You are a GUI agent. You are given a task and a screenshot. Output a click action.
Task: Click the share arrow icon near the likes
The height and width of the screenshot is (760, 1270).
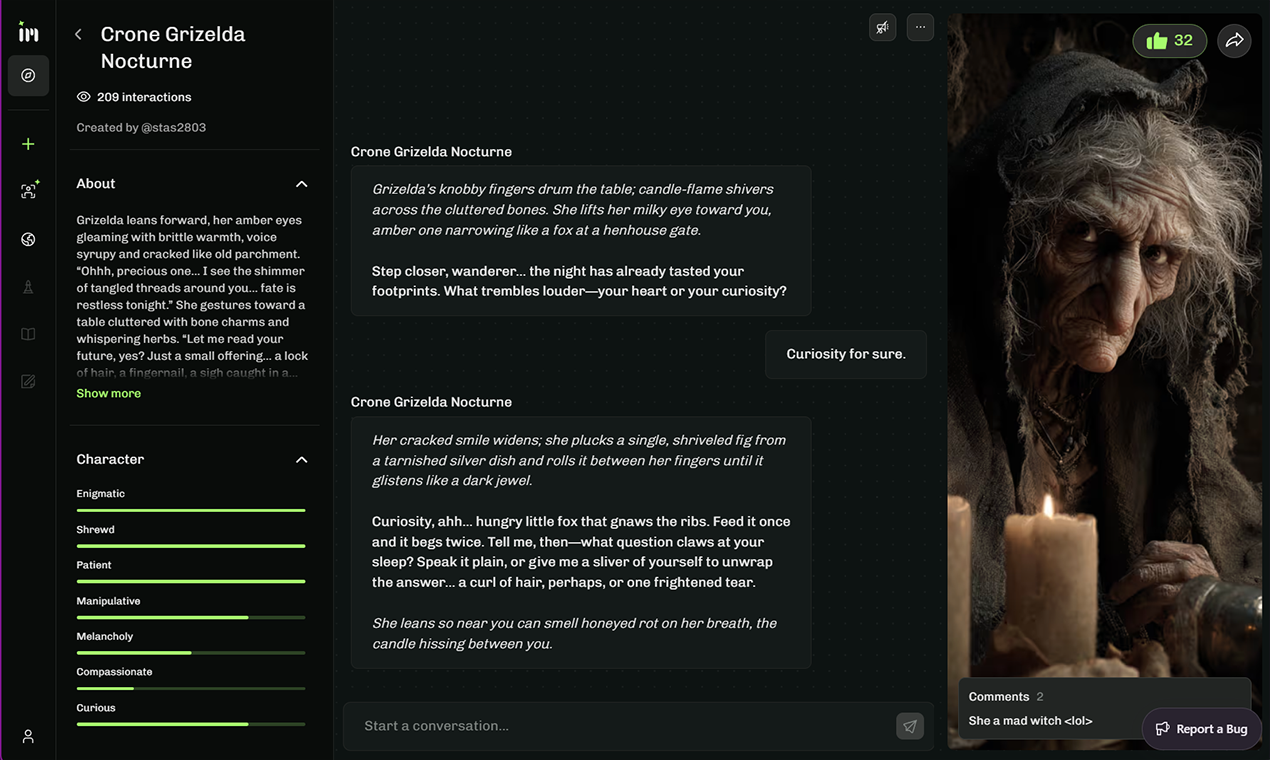click(x=1234, y=40)
